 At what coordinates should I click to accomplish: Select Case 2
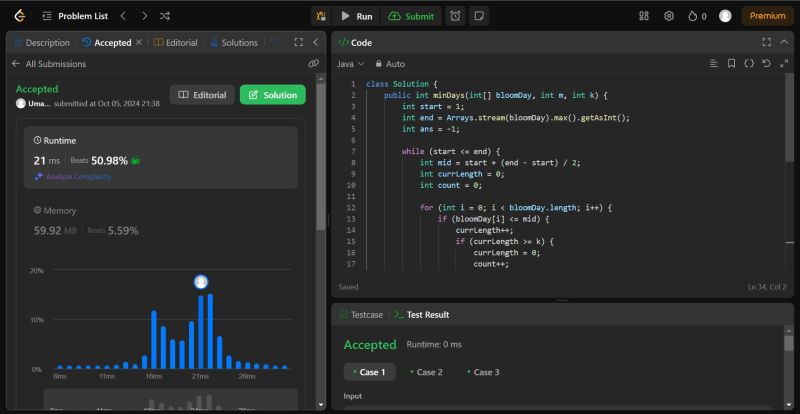(x=427, y=372)
